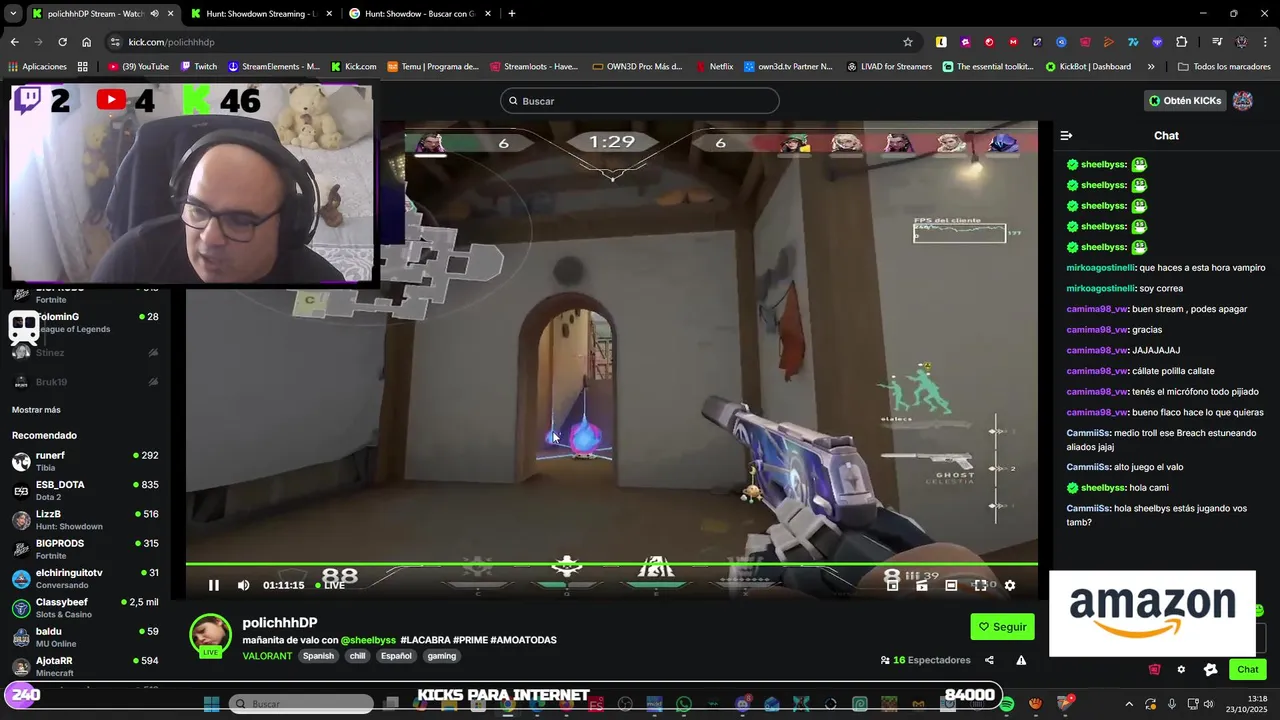Open polichhhDP streamer avatar
This screenshot has height=720, width=1280.
pyautogui.click(x=210, y=636)
